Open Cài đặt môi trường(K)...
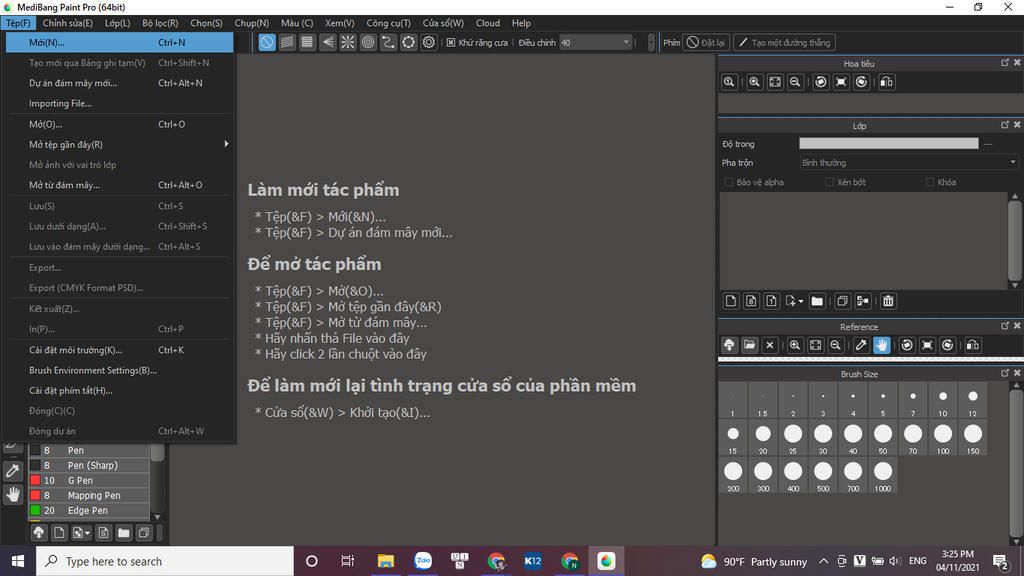 (x=120, y=350)
